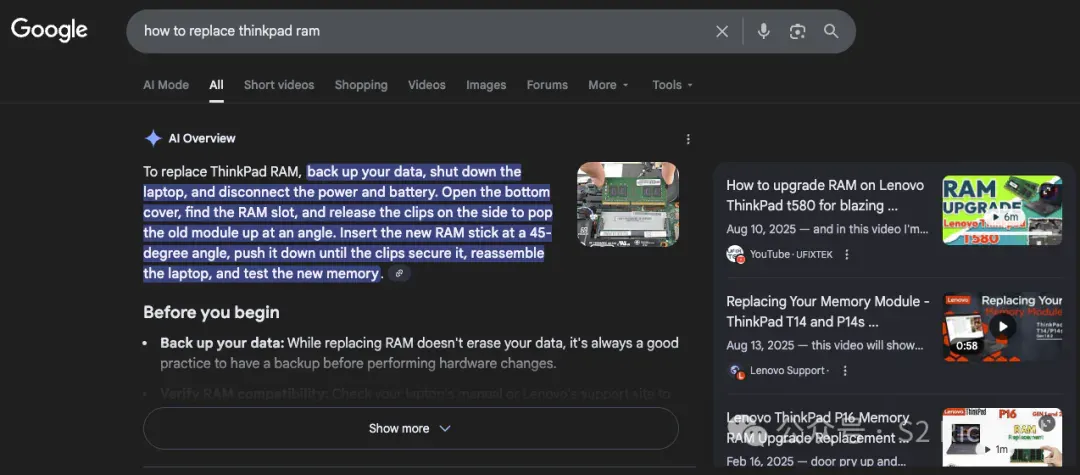
Task: Click the 'Aug 10, 2025' result snippet
Action: point(827,229)
